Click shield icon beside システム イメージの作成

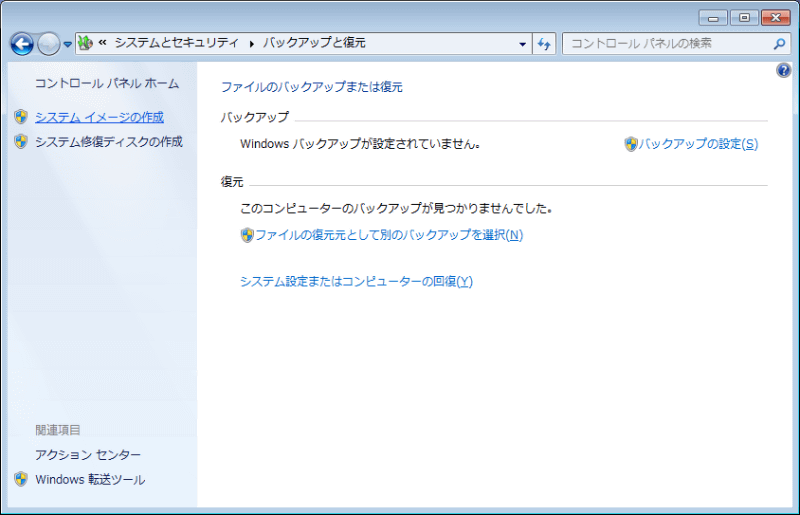21,117
